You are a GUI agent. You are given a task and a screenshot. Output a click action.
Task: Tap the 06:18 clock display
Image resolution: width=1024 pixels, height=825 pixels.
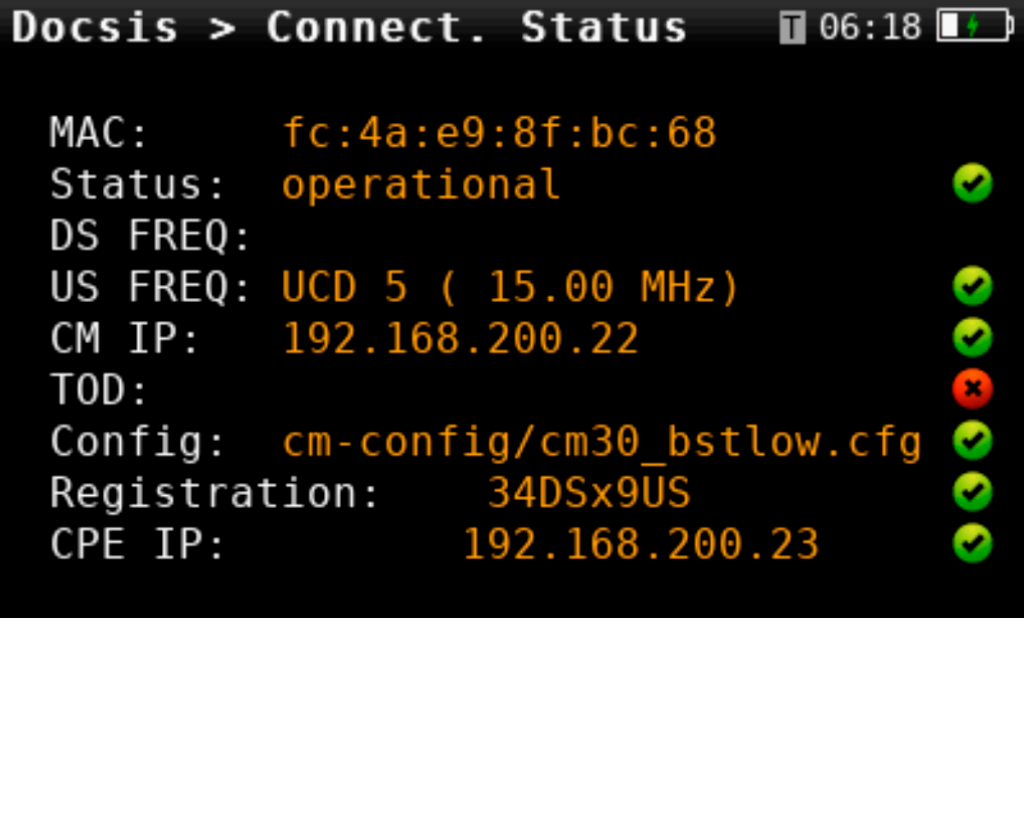870,27
